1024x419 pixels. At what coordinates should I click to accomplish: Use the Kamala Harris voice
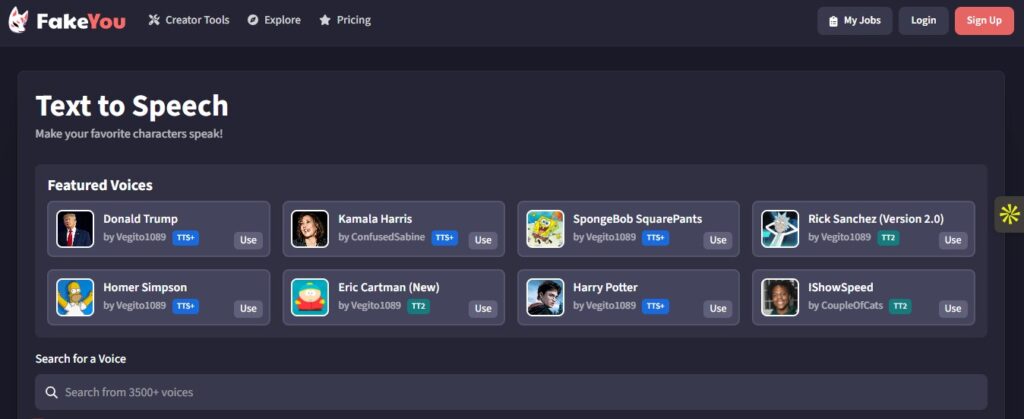point(483,240)
